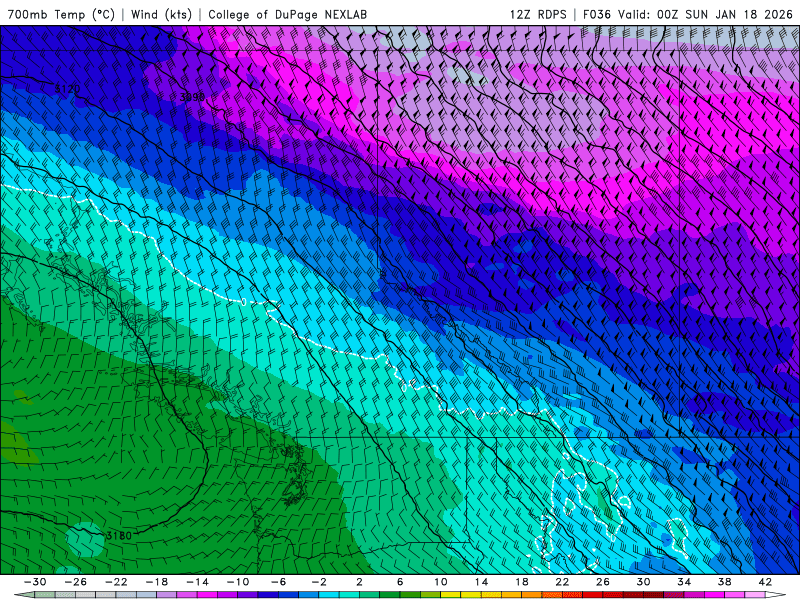Screen dimensions: 800x600
Task: Click the -14 colorbar value
Action: pyautogui.click(x=197, y=582)
